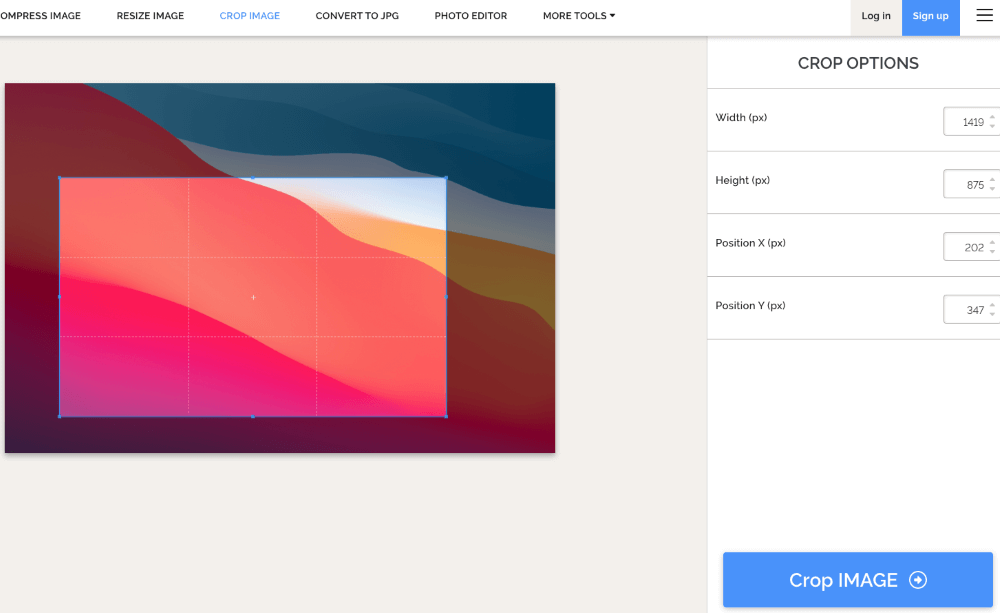Click the Position X (px) label
The image size is (1000, 613).
point(750,242)
